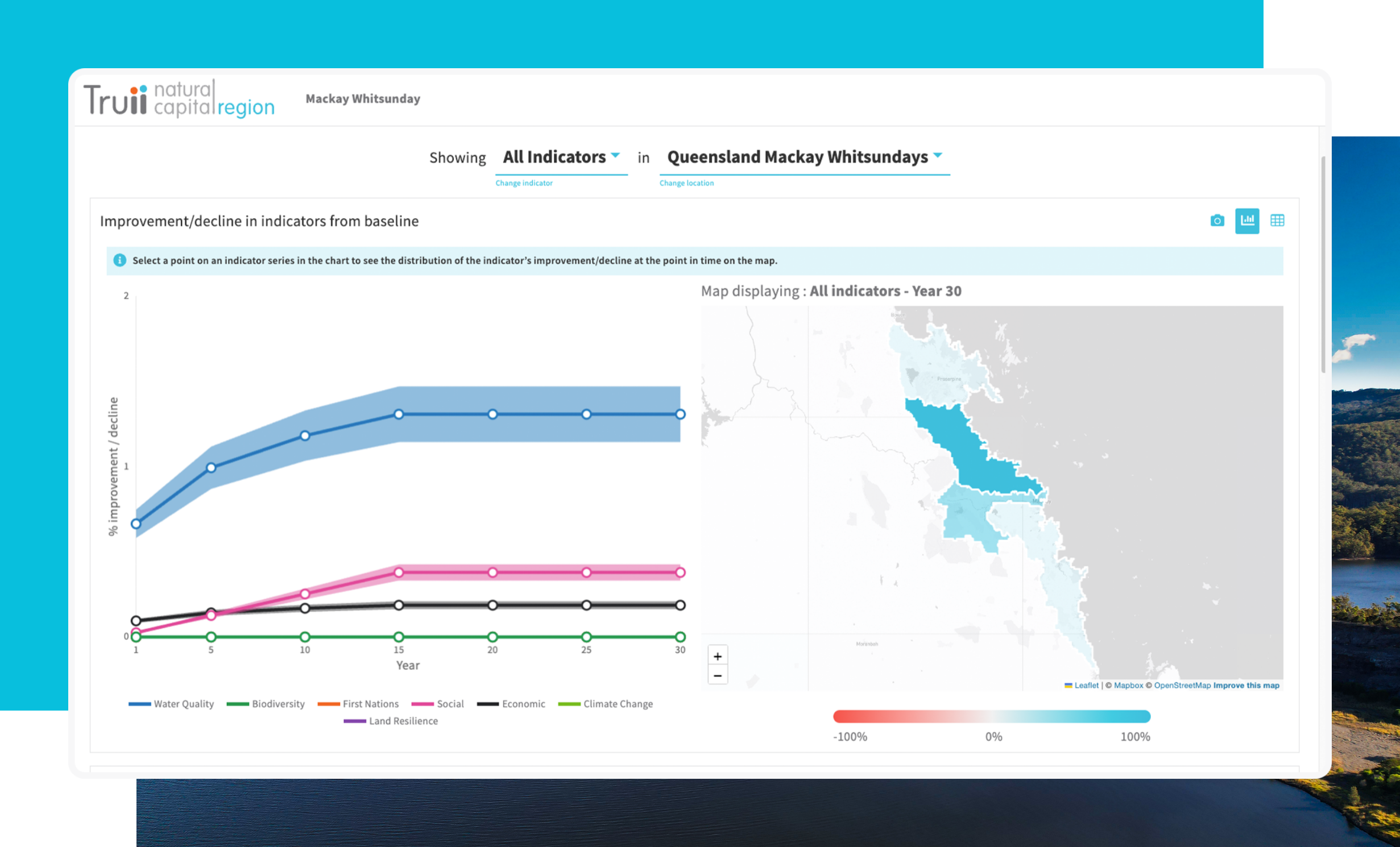Open the Queensland Mackay Whitsundays location dropdown

tap(805, 157)
